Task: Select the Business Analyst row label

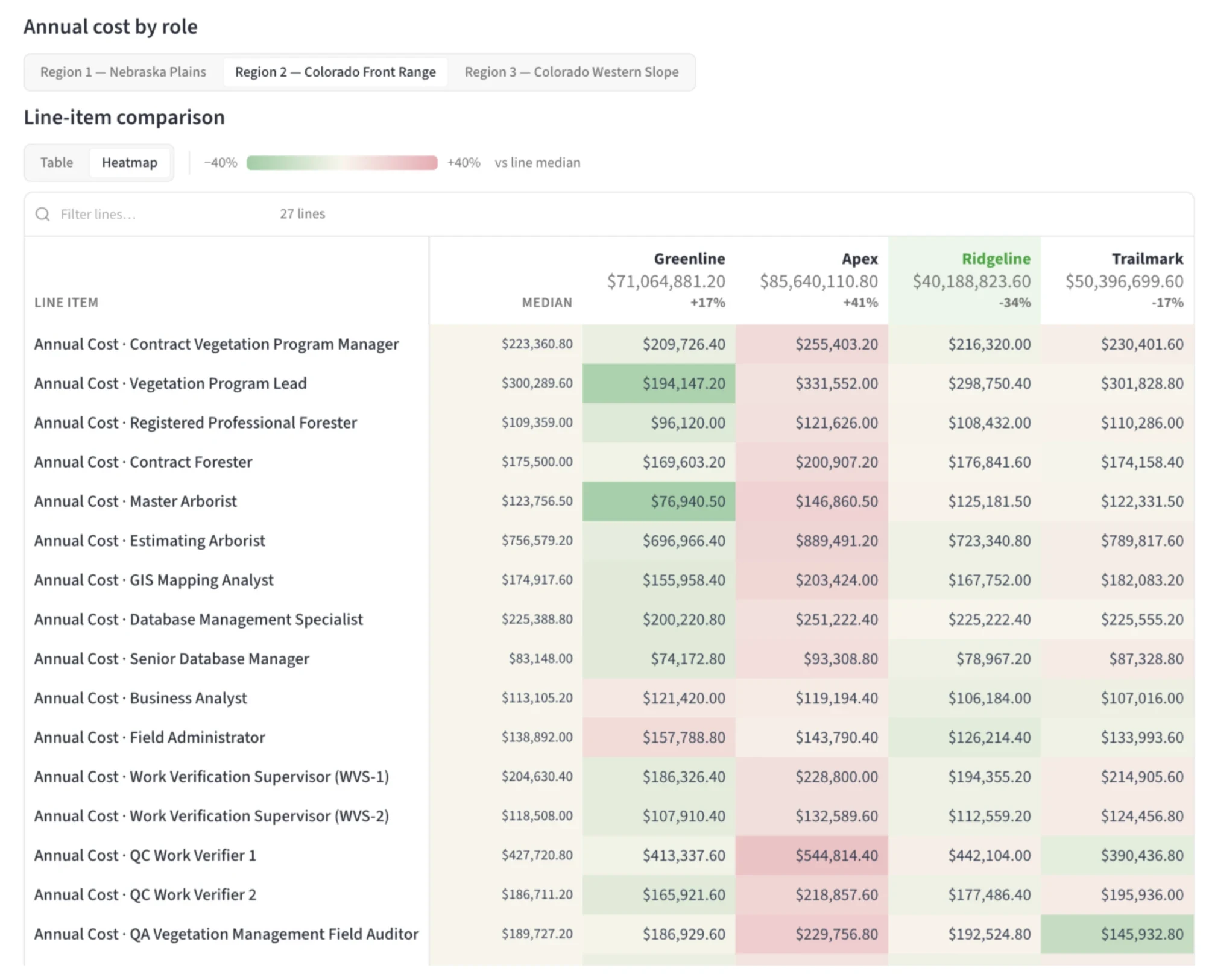Action: pyautogui.click(x=140, y=698)
